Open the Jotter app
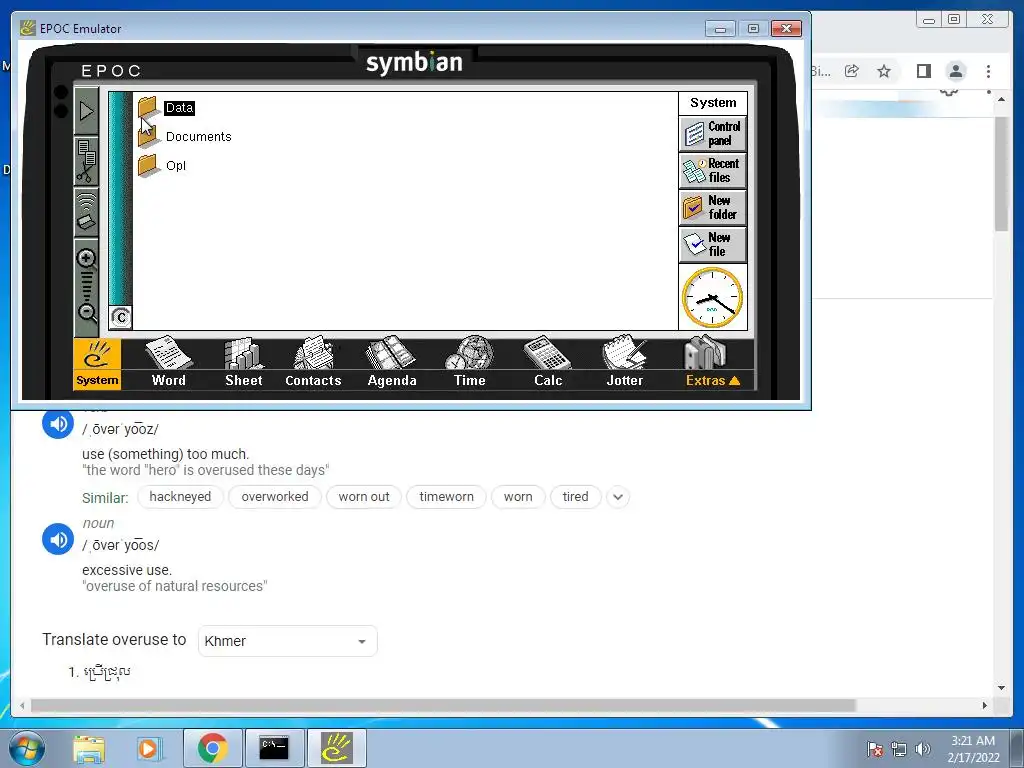Screen dimensions: 1024x768 click(x=625, y=362)
